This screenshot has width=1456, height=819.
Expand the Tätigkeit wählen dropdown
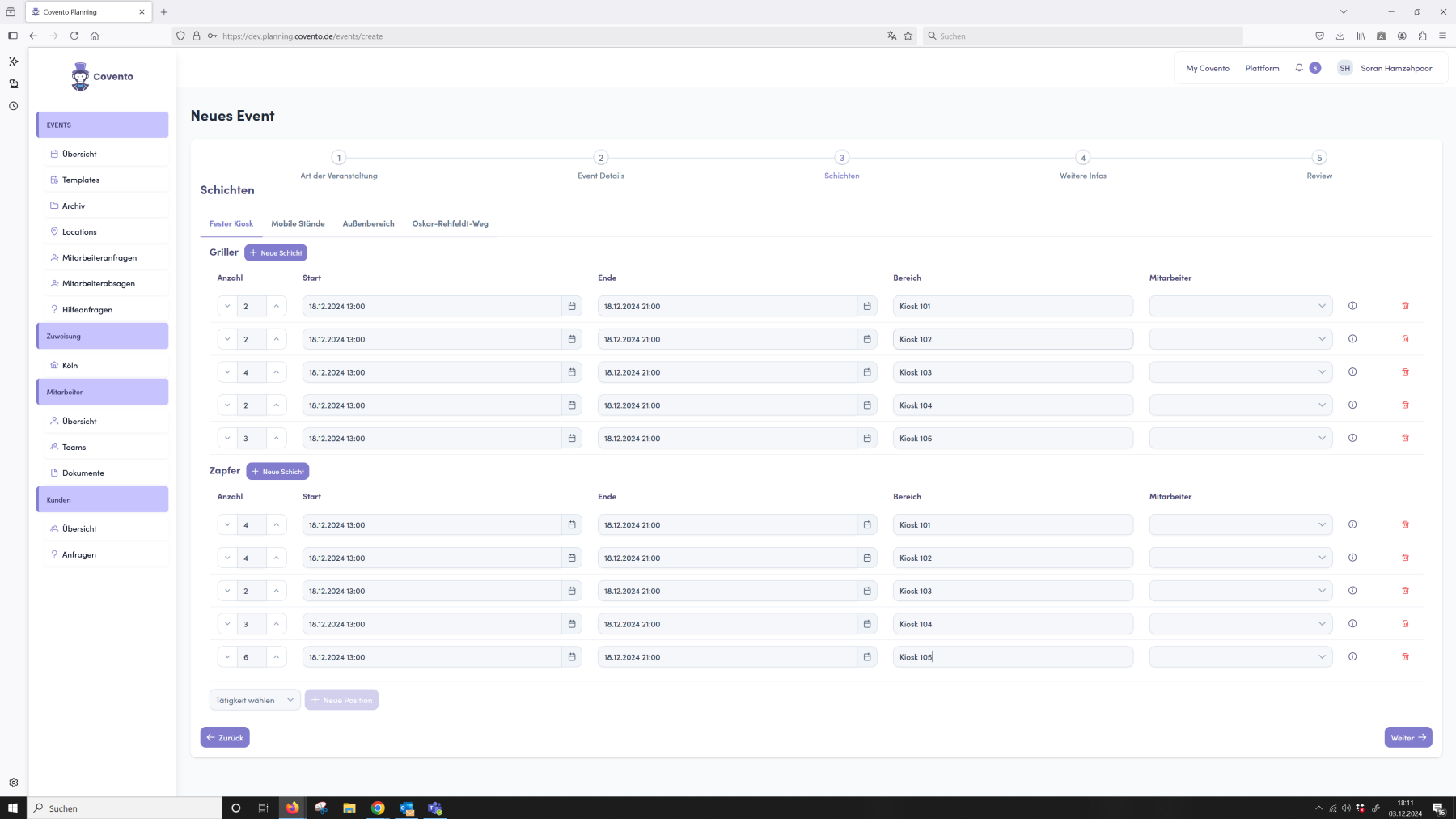[255, 700]
